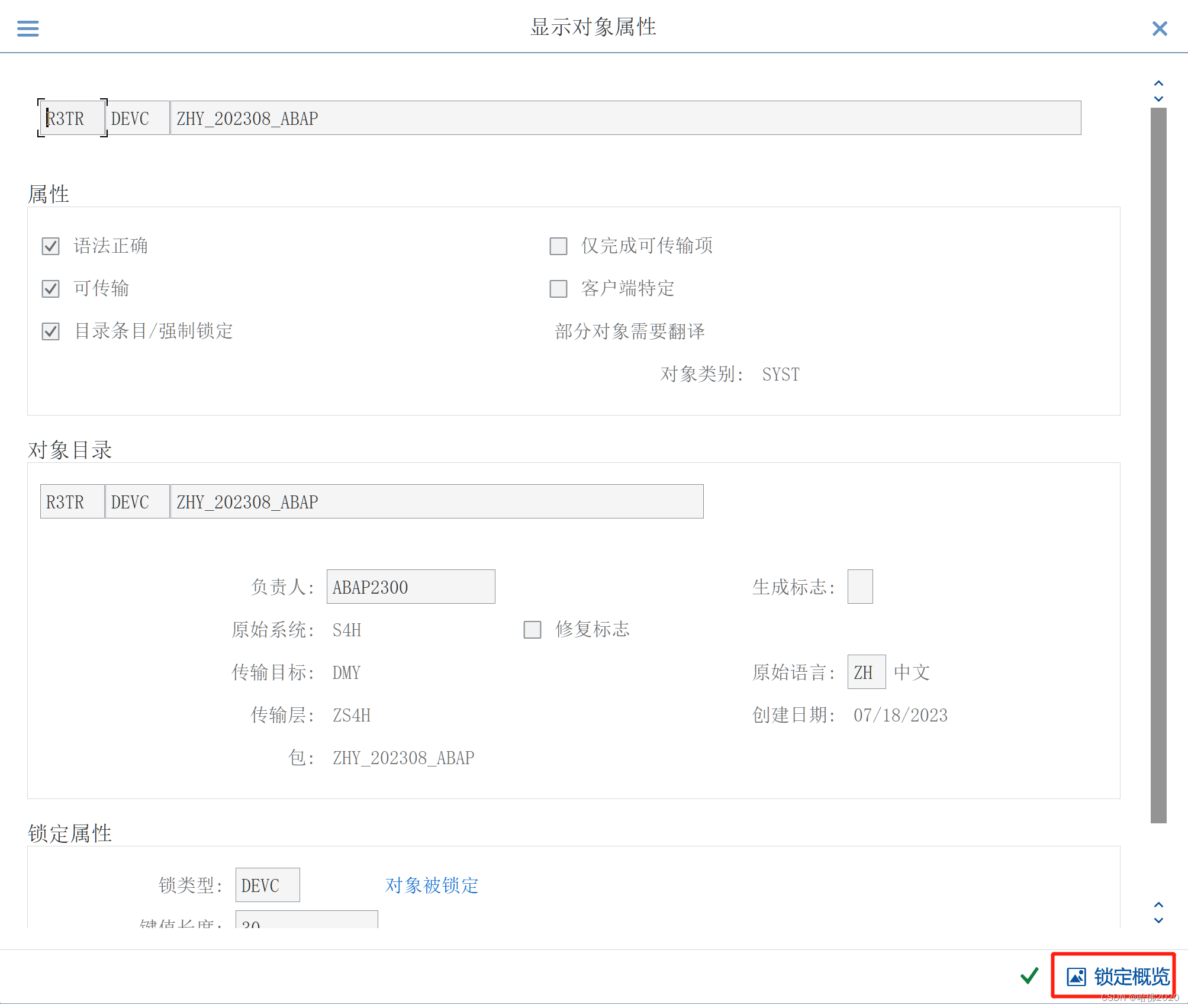Click top scrollbar up chevron
Image resolution: width=1188 pixels, height=1008 pixels.
[x=1158, y=83]
